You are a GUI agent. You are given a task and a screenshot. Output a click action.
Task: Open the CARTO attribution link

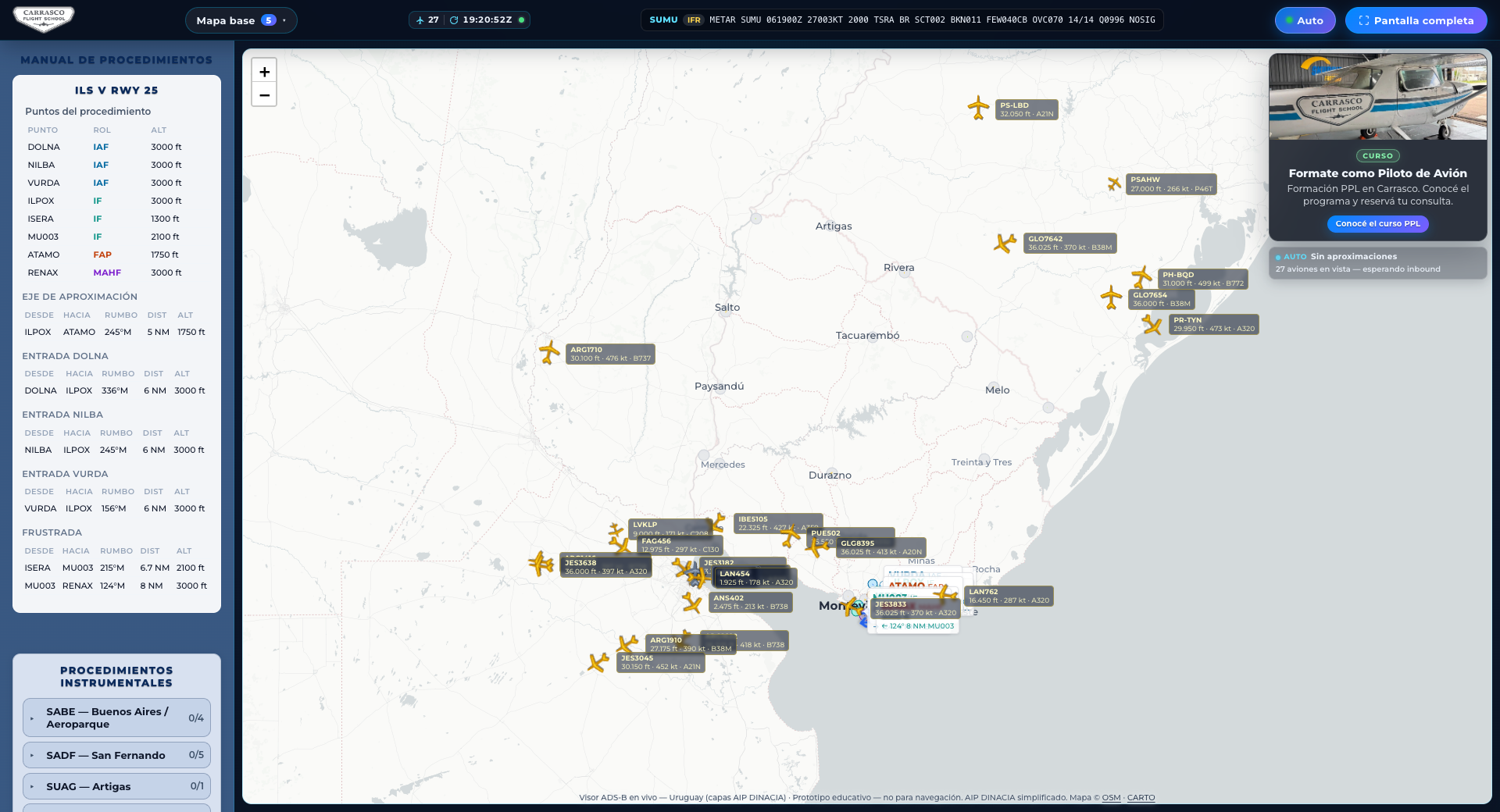point(1141,798)
